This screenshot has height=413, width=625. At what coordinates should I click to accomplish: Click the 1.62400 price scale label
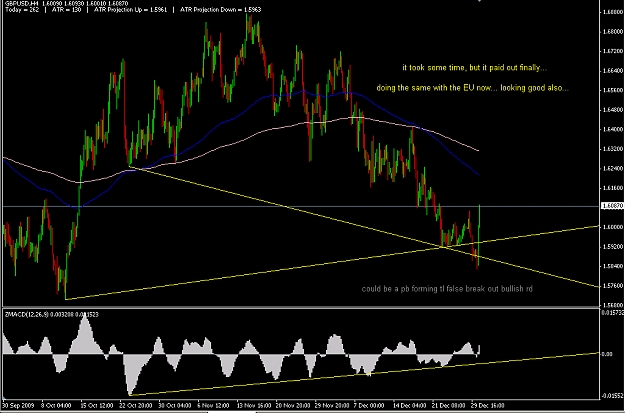(613, 168)
